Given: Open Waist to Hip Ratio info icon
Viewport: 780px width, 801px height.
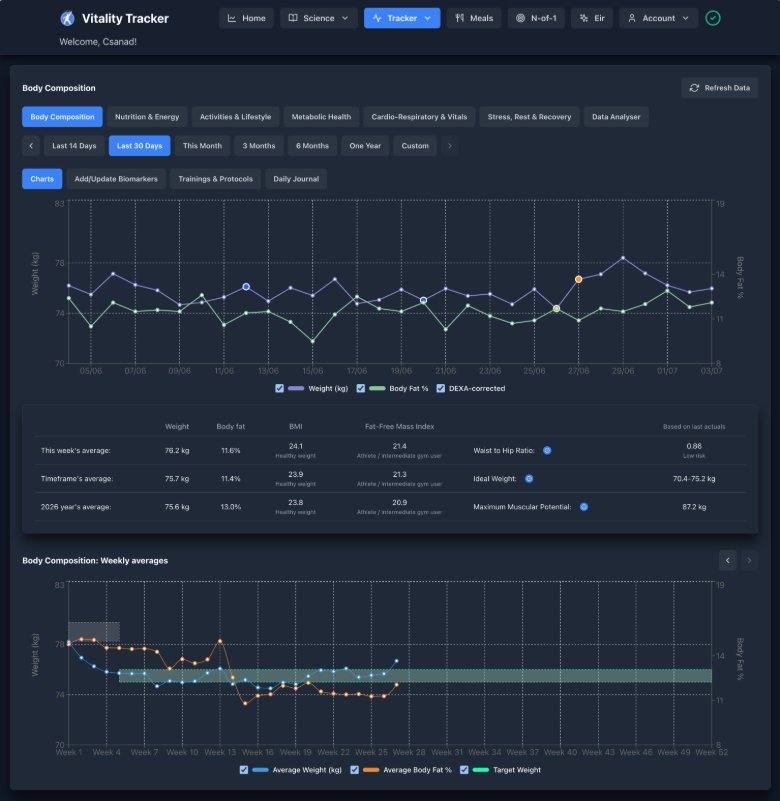Looking at the screenshot, I should coord(547,450).
